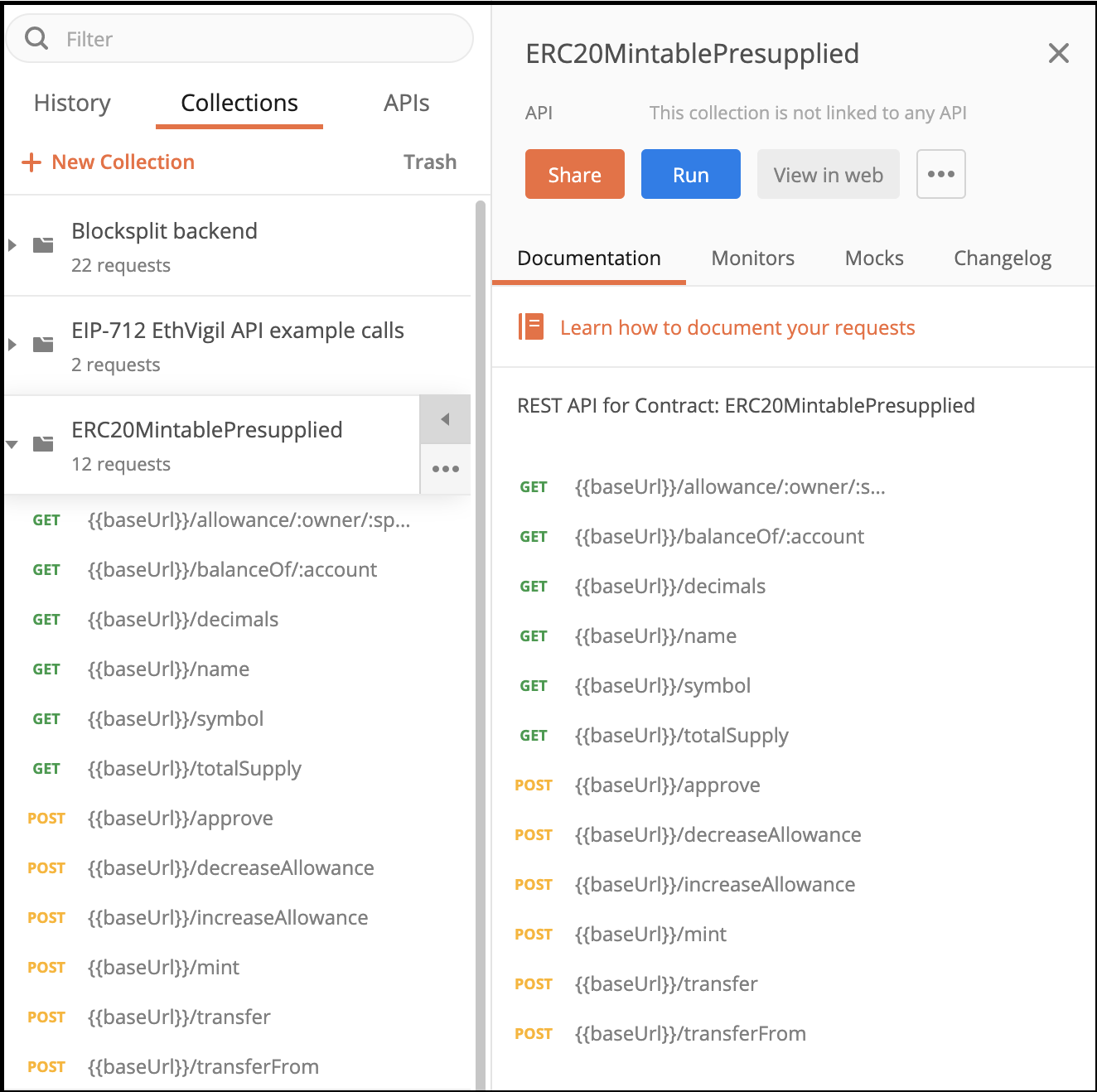Open POST transfer request in sidebar
The height and width of the screenshot is (1092, 1097).
click(237, 1017)
